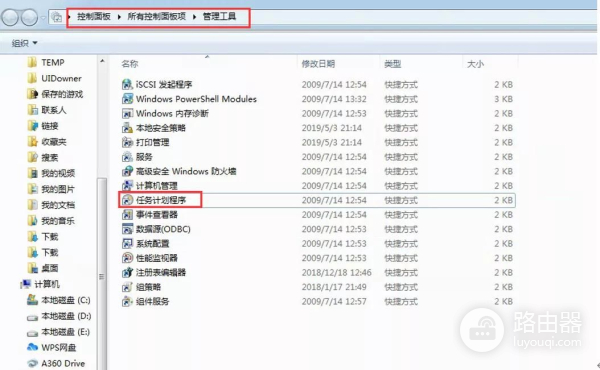Select the 数据源(ODBC) icon
This screenshot has height=370, width=600.
pyautogui.click(x=127, y=229)
